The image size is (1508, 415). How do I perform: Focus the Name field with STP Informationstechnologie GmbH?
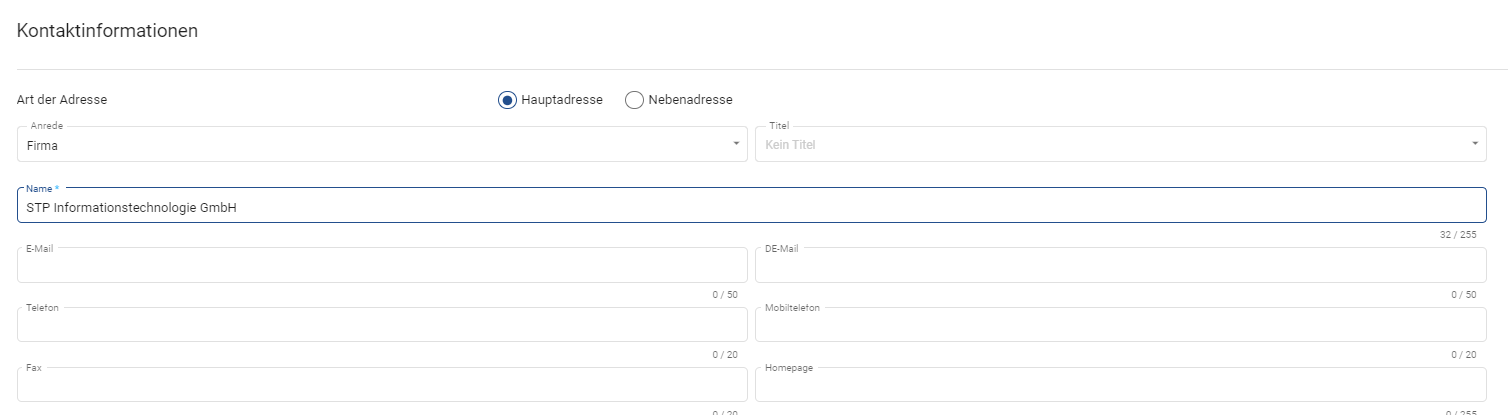[752, 205]
